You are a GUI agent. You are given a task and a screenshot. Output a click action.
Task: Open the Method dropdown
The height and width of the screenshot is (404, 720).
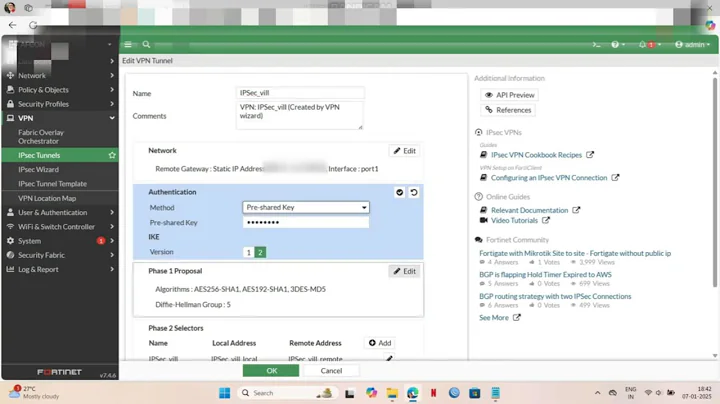pyautogui.click(x=306, y=208)
